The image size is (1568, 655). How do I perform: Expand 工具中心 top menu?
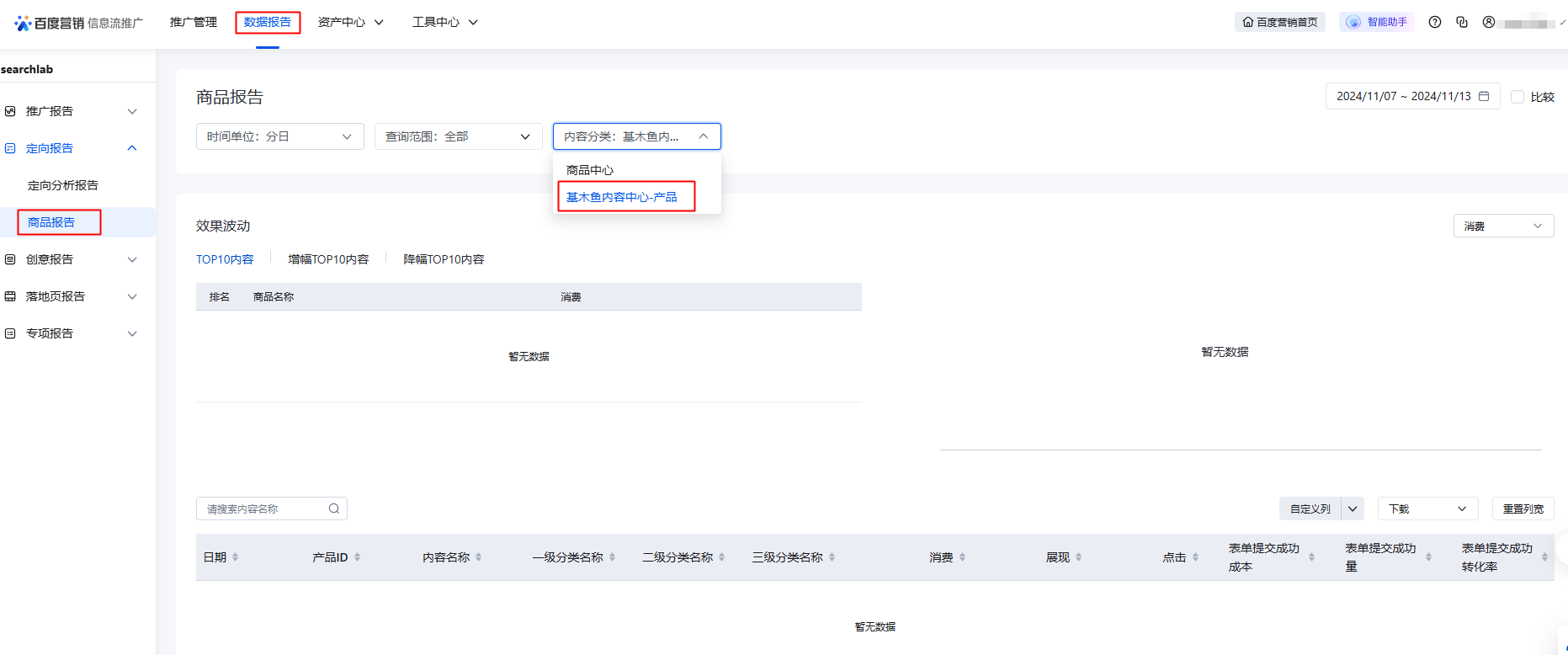click(x=445, y=22)
